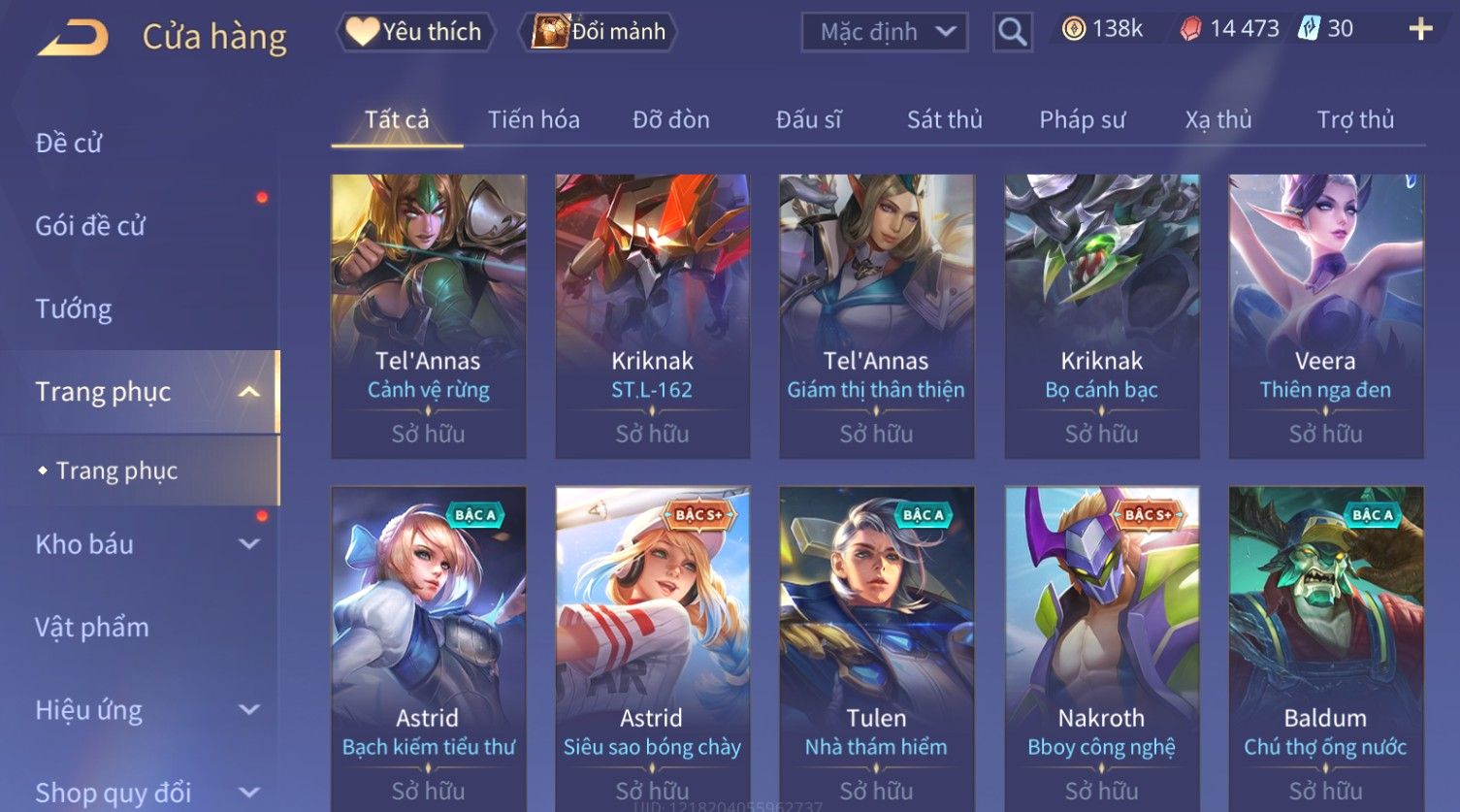Image resolution: width=1460 pixels, height=812 pixels.
Task: Collapse the Trang phục sidebar section
Action: tap(249, 392)
